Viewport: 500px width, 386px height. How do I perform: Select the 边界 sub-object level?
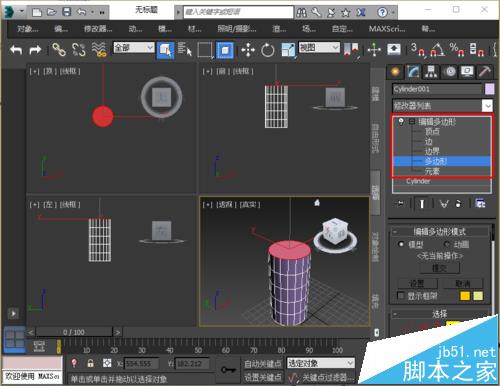[432, 152]
